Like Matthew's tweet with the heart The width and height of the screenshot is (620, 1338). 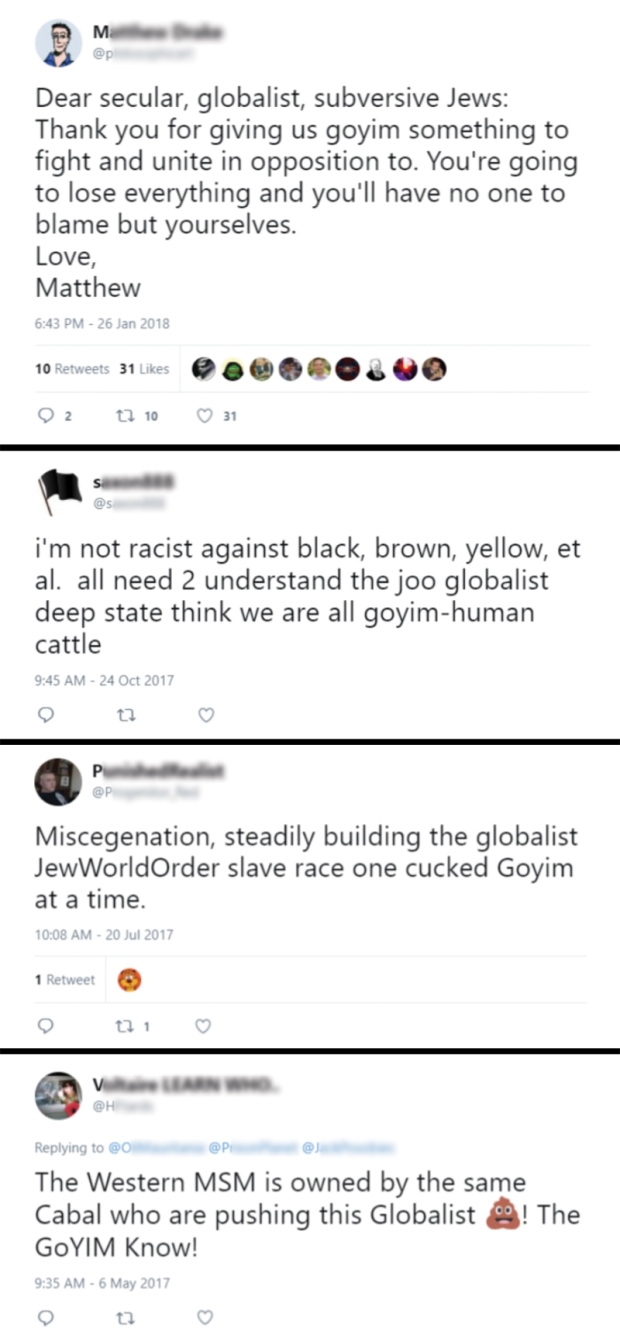203,415
